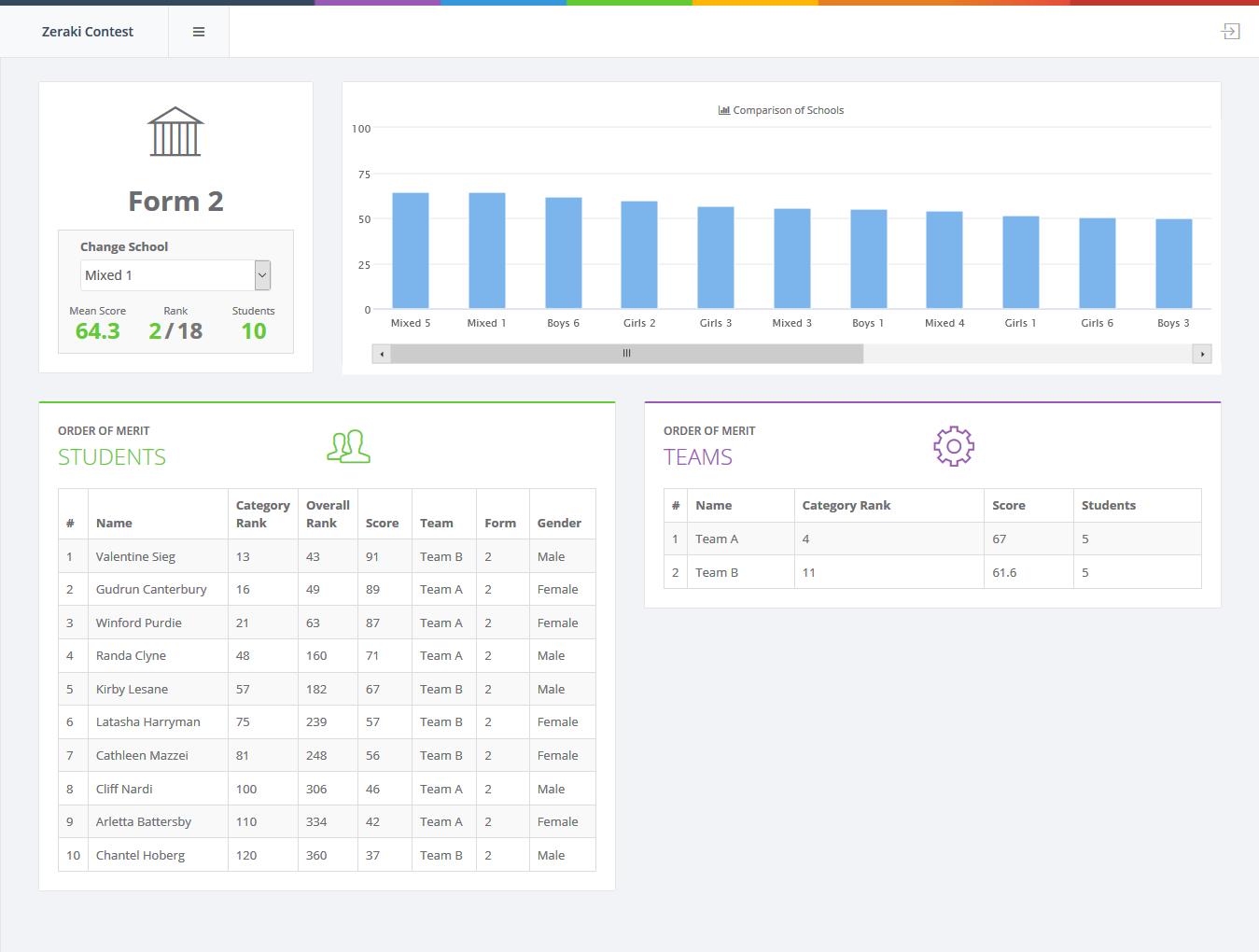
Task: Click the chart scrollbar right arrow
Action: point(1202,354)
